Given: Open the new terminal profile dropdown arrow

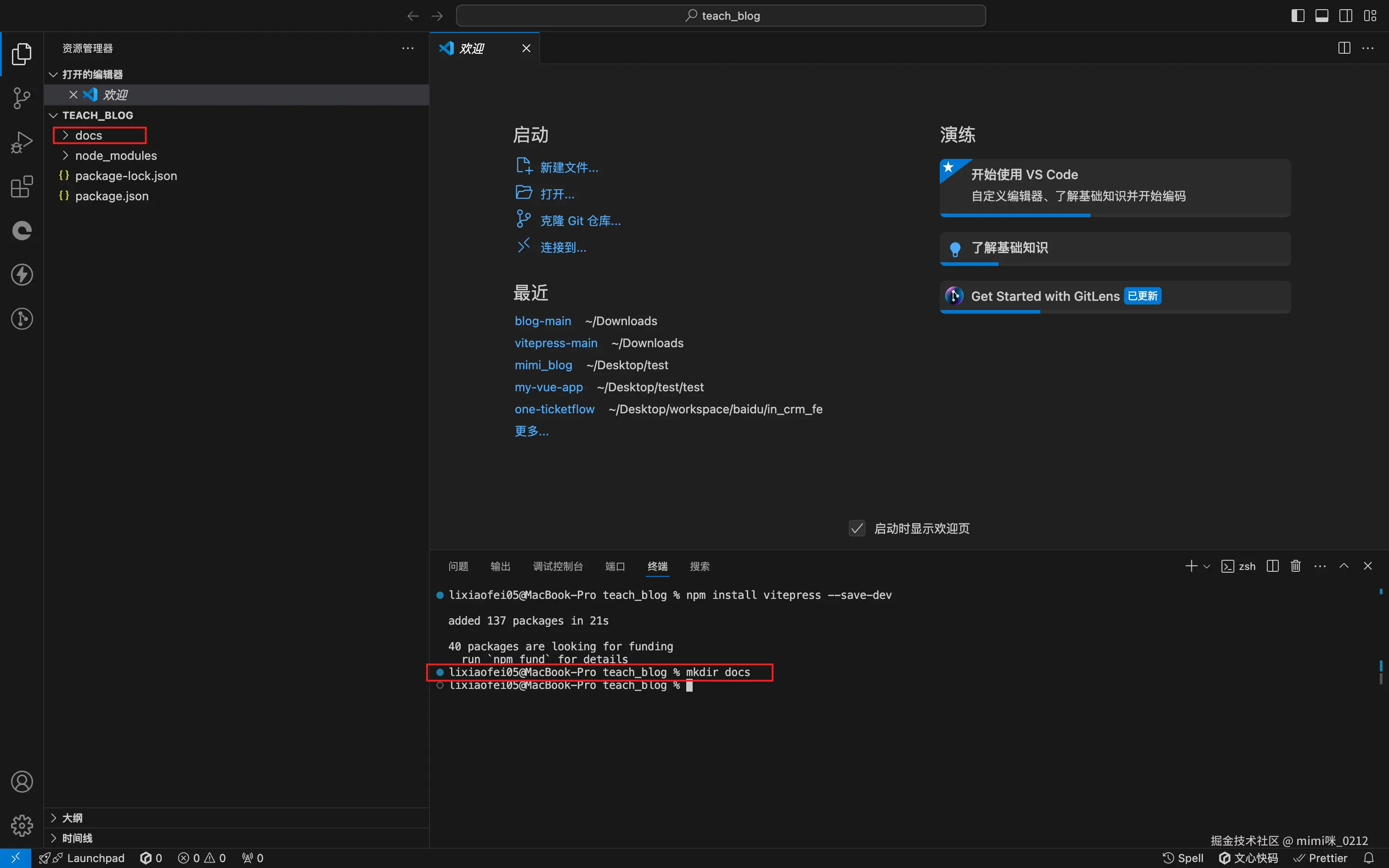Looking at the screenshot, I should point(1207,567).
